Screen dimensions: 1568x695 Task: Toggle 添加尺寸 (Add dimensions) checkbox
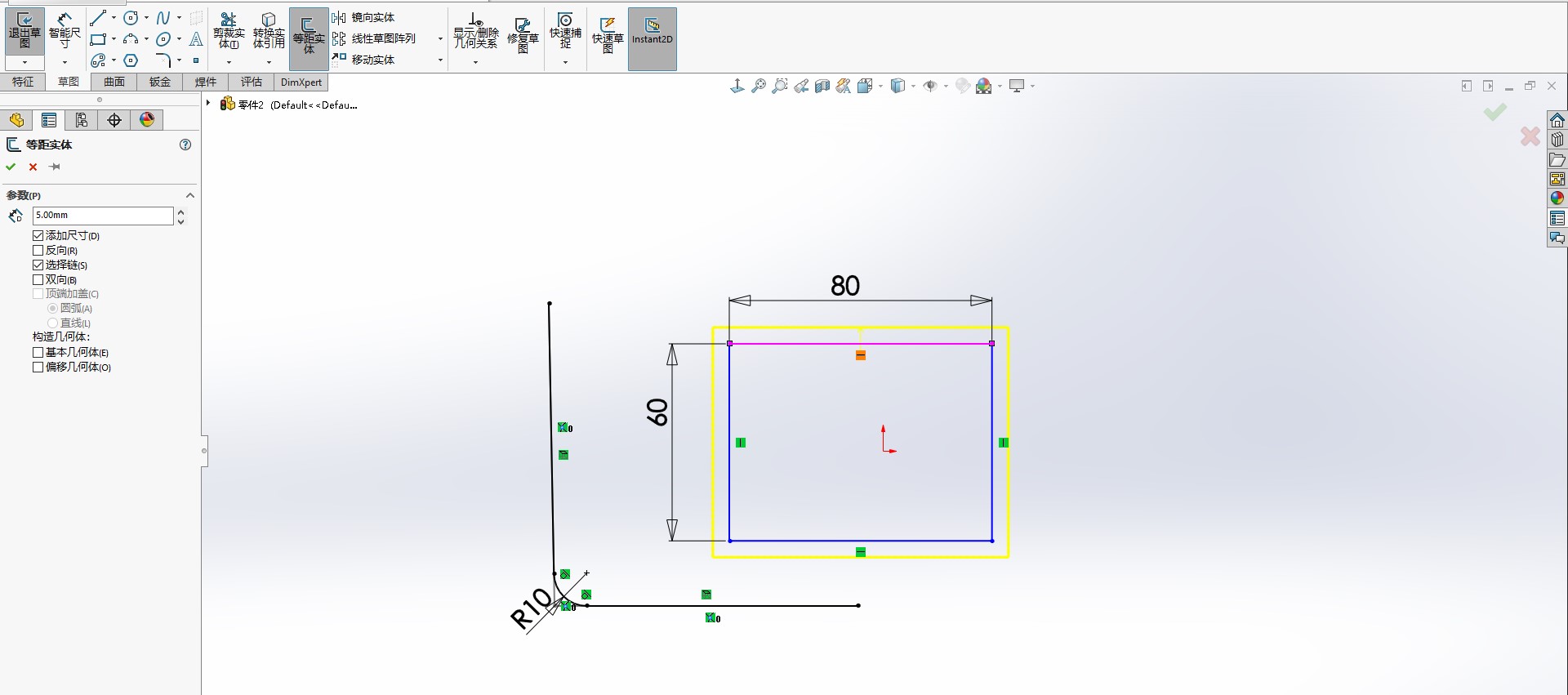[x=38, y=235]
